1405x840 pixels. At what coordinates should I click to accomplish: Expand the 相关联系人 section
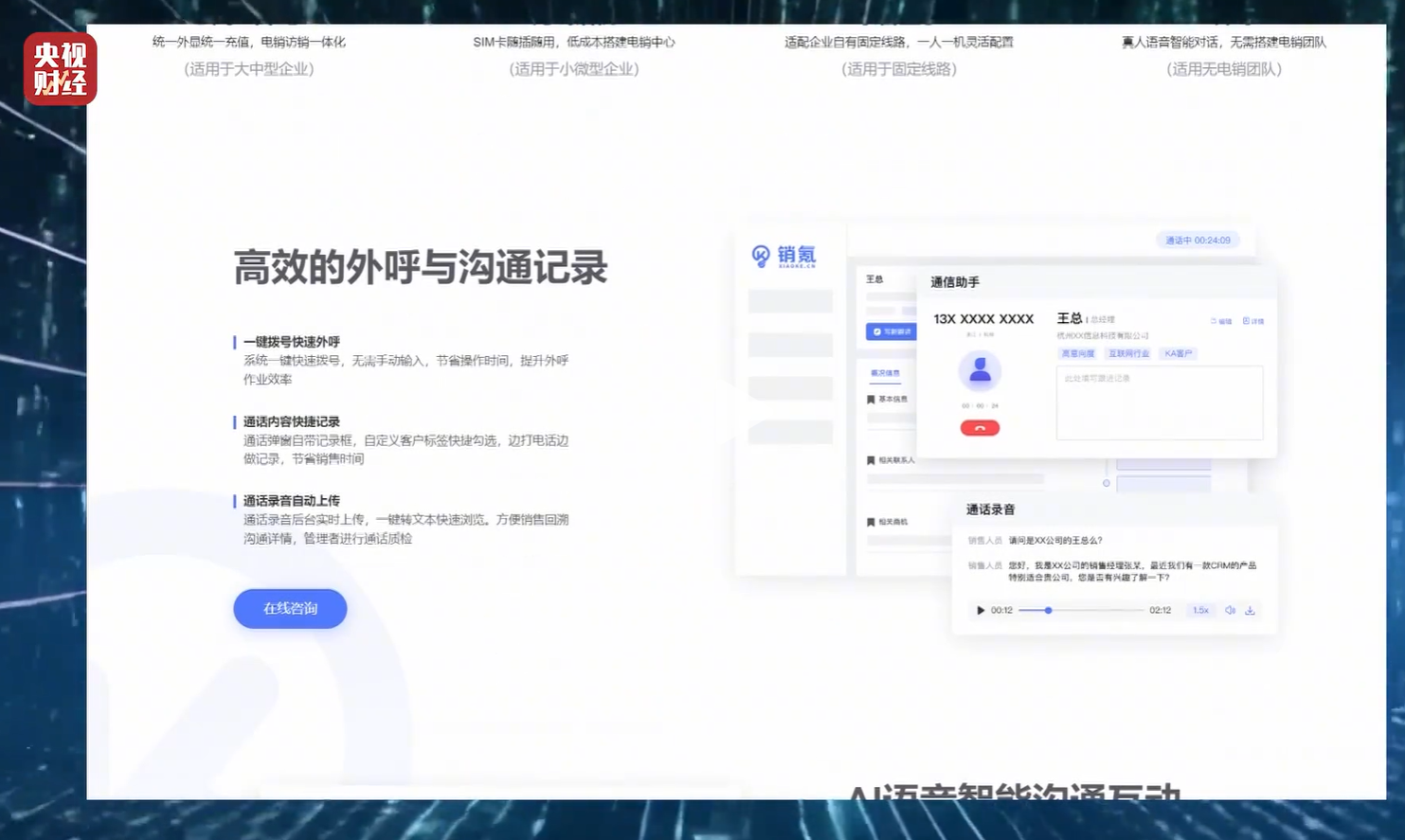click(x=891, y=460)
